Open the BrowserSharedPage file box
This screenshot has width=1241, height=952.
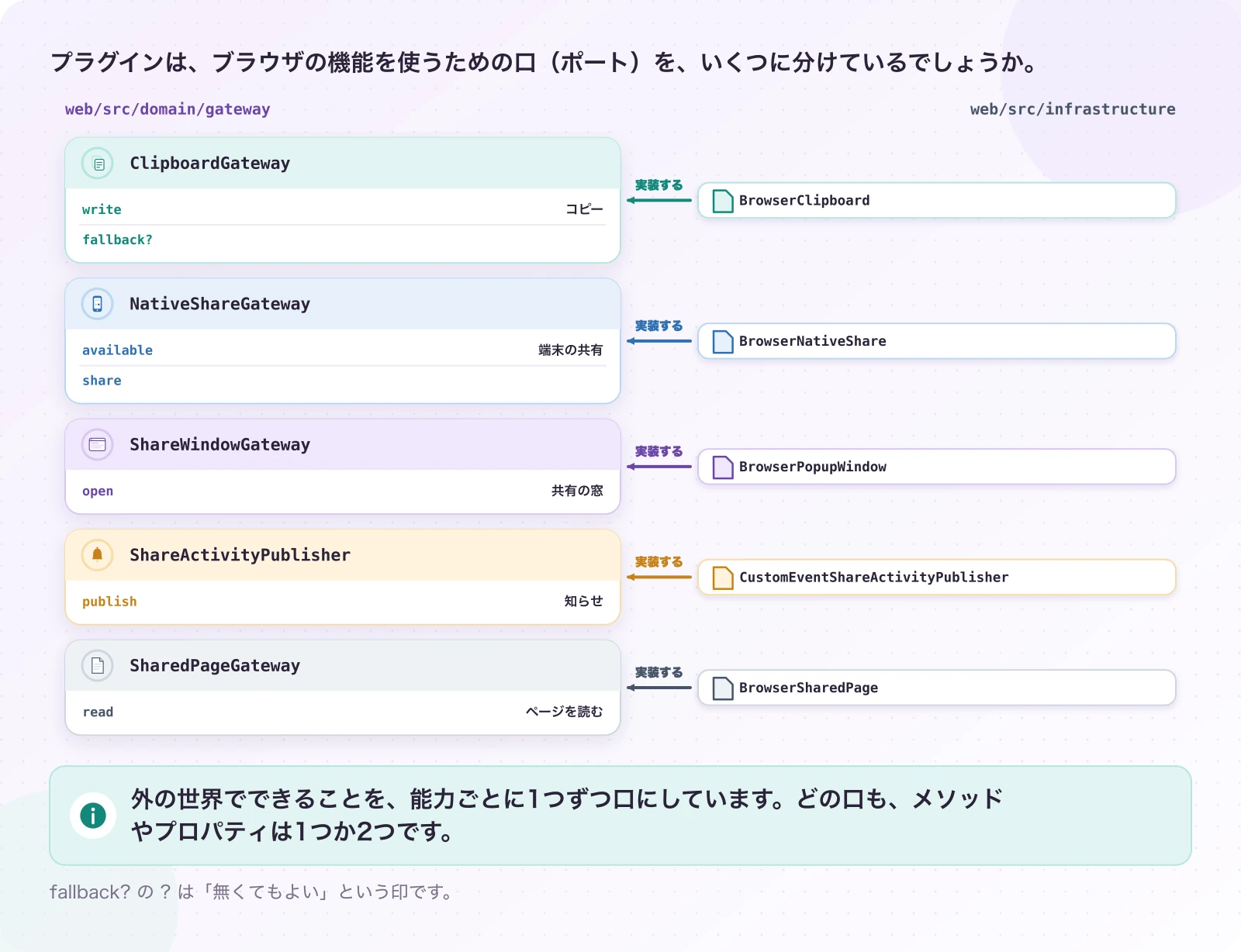point(937,688)
